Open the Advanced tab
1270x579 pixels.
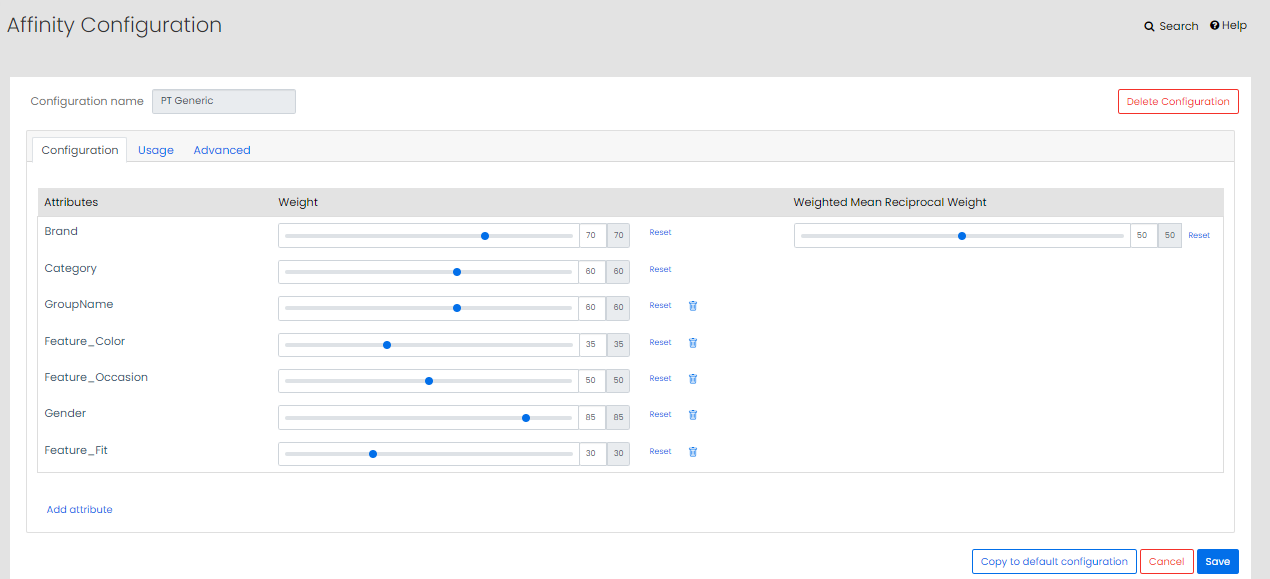[222, 150]
